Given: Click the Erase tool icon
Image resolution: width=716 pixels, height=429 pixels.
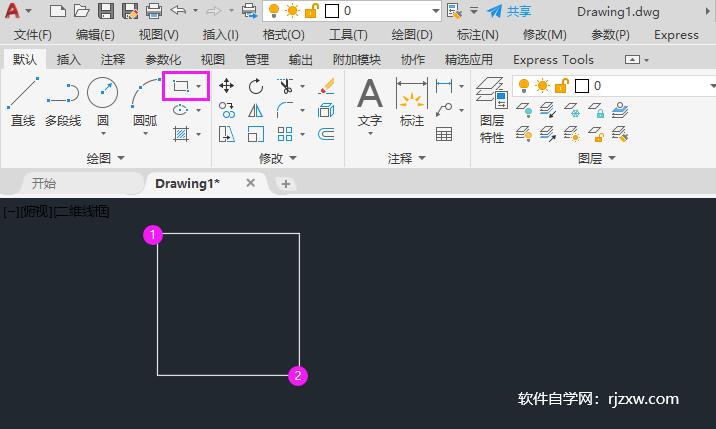Looking at the screenshot, I should (x=326, y=86).
